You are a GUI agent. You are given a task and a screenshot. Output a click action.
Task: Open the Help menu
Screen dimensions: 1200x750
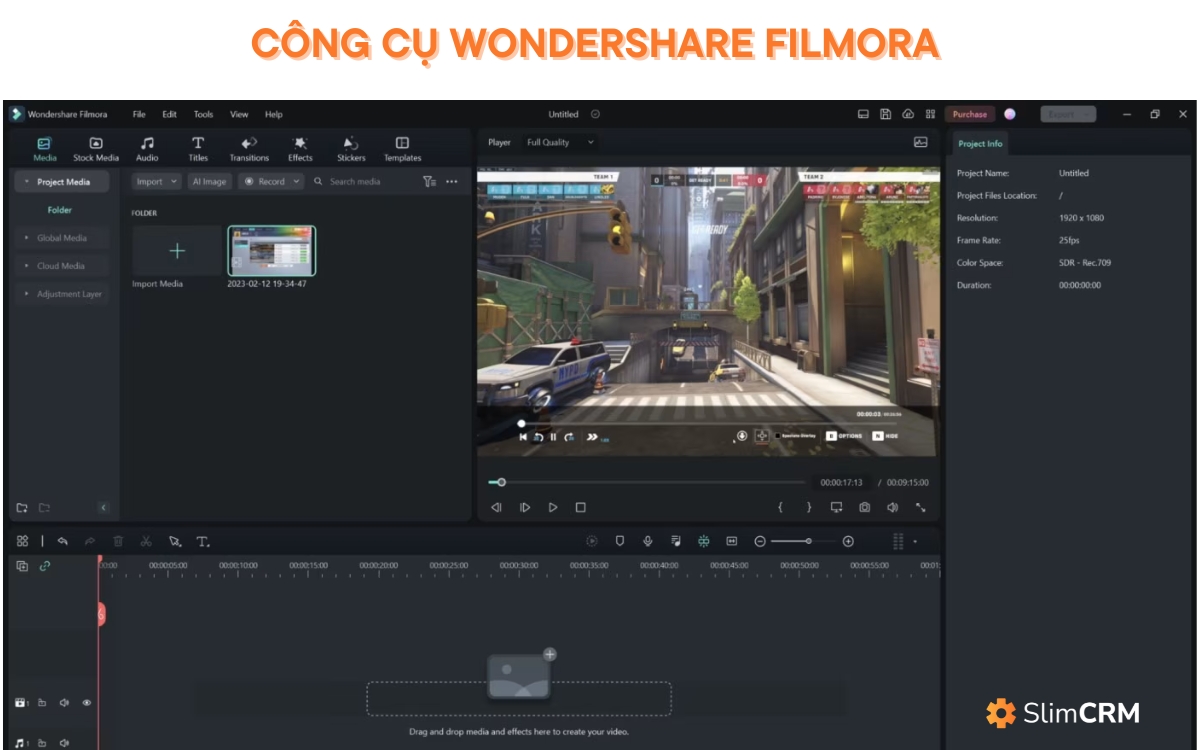tap(274, 114)
